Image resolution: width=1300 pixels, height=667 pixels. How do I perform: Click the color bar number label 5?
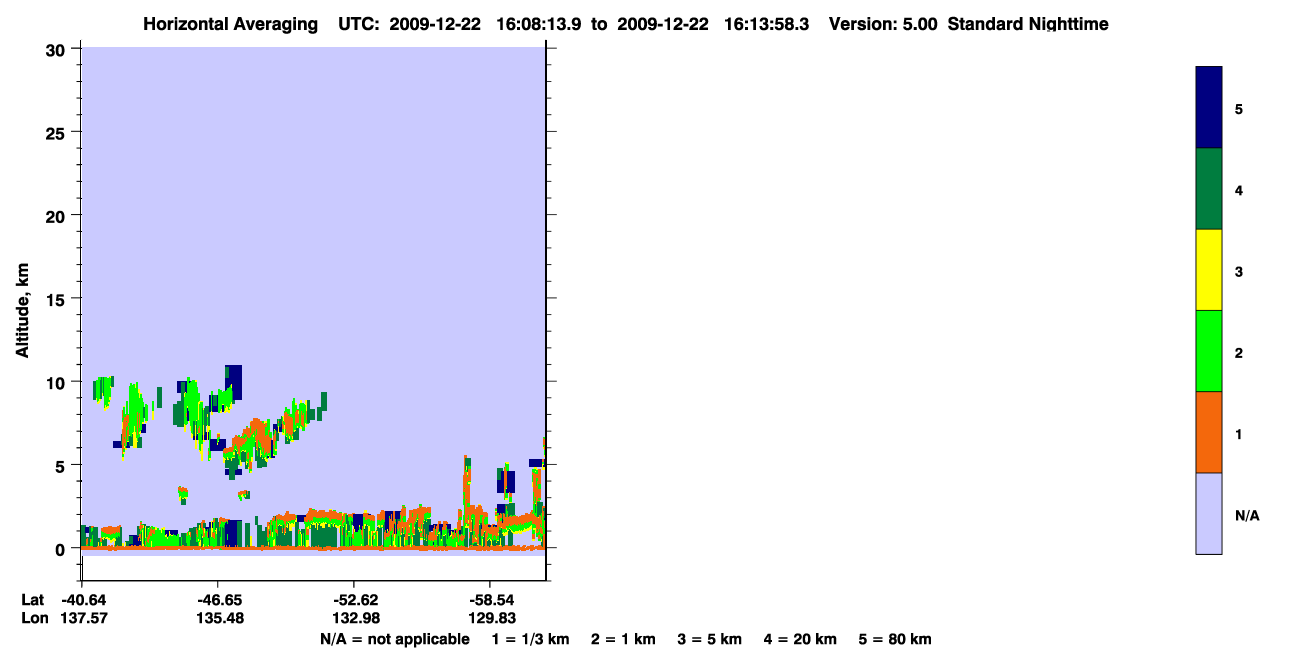click(x=1239, y=108)
